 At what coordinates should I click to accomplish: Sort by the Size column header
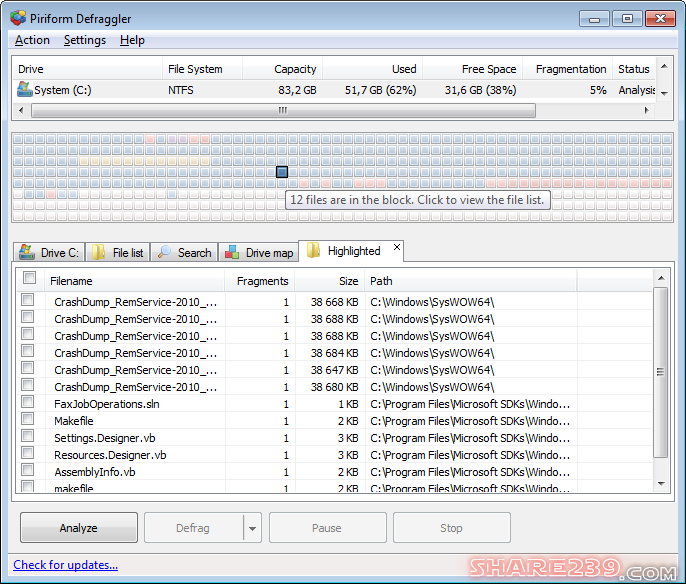[330, 281]
